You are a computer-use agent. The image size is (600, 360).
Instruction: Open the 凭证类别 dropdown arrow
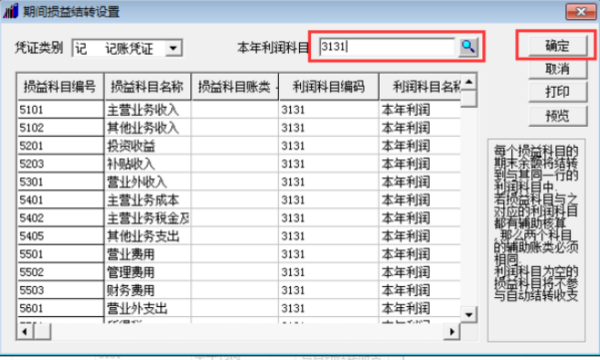pos(173,48)
